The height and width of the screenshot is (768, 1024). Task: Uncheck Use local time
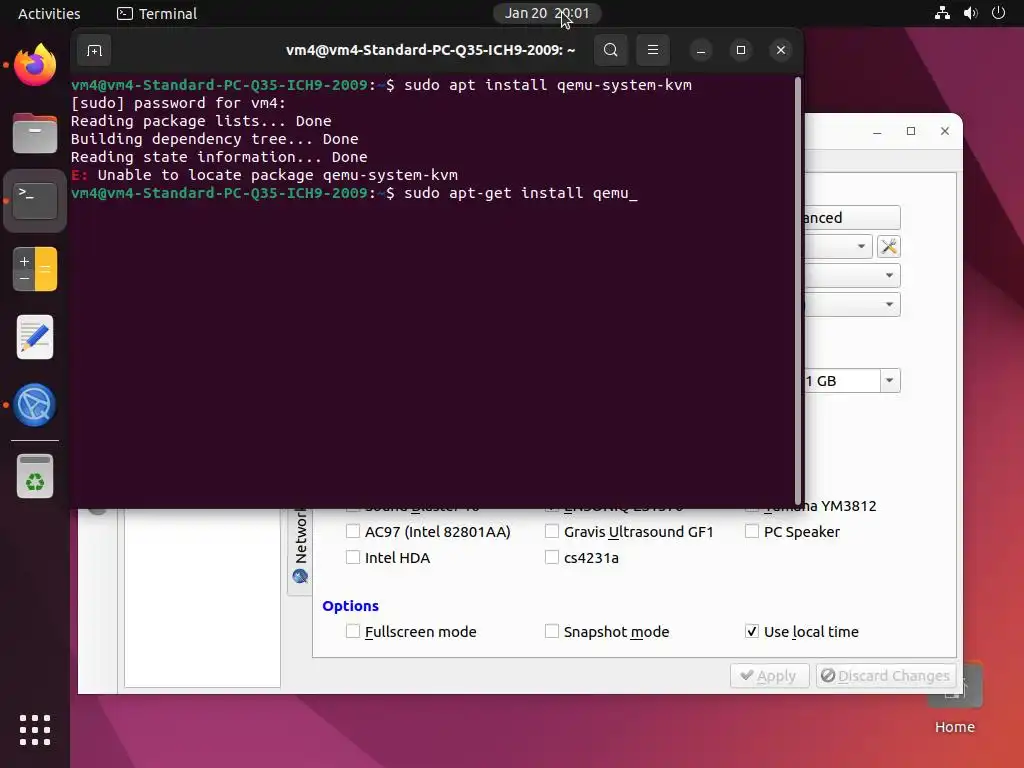tap(752, 632)
